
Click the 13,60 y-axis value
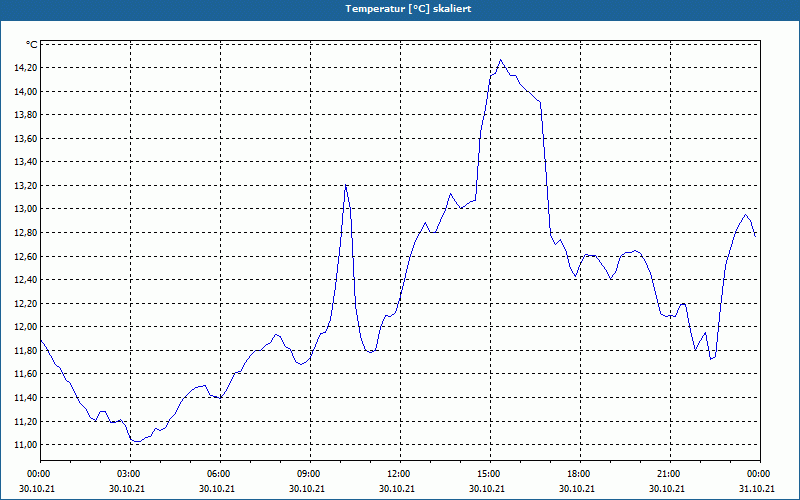coord(27,138)
